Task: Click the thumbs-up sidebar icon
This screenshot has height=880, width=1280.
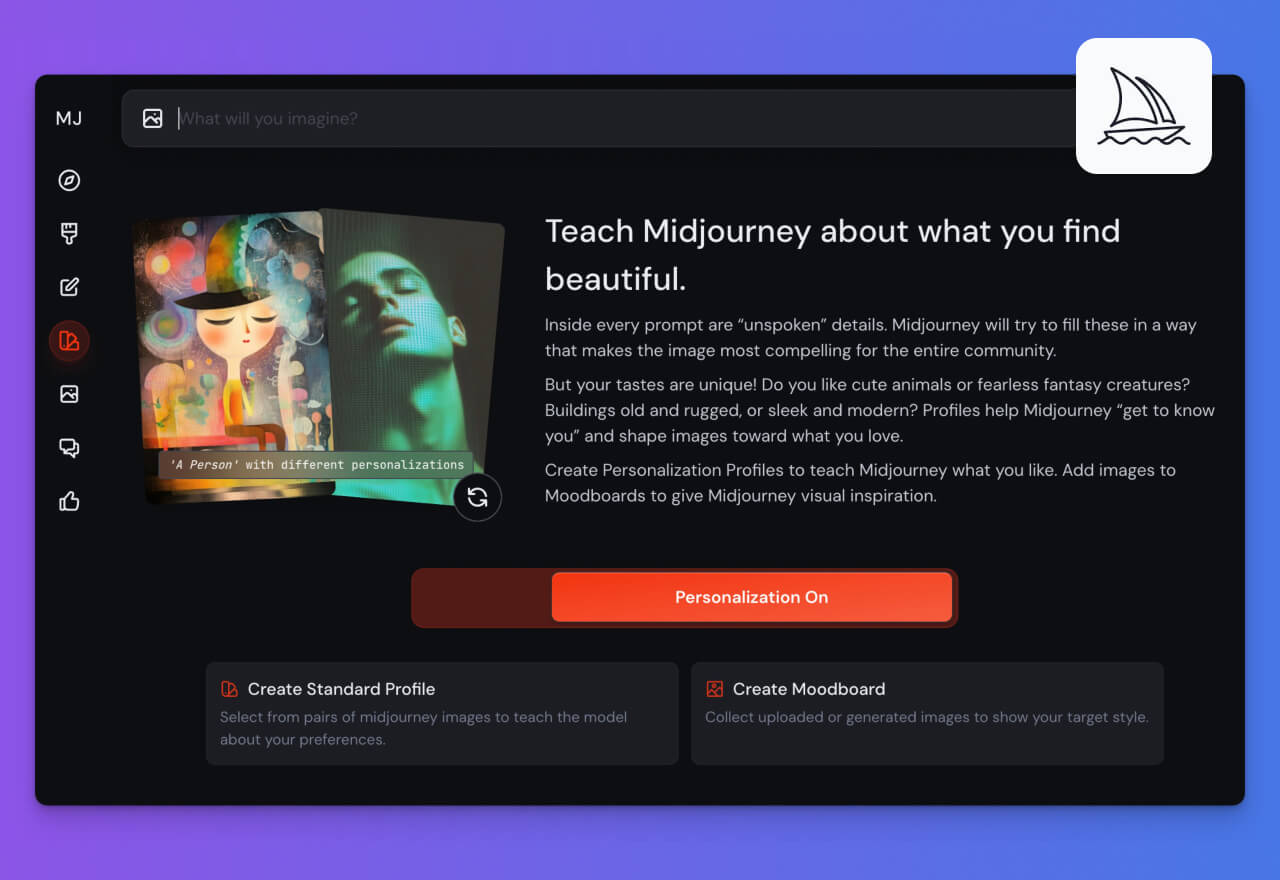Action: click(x=69, y=501)
